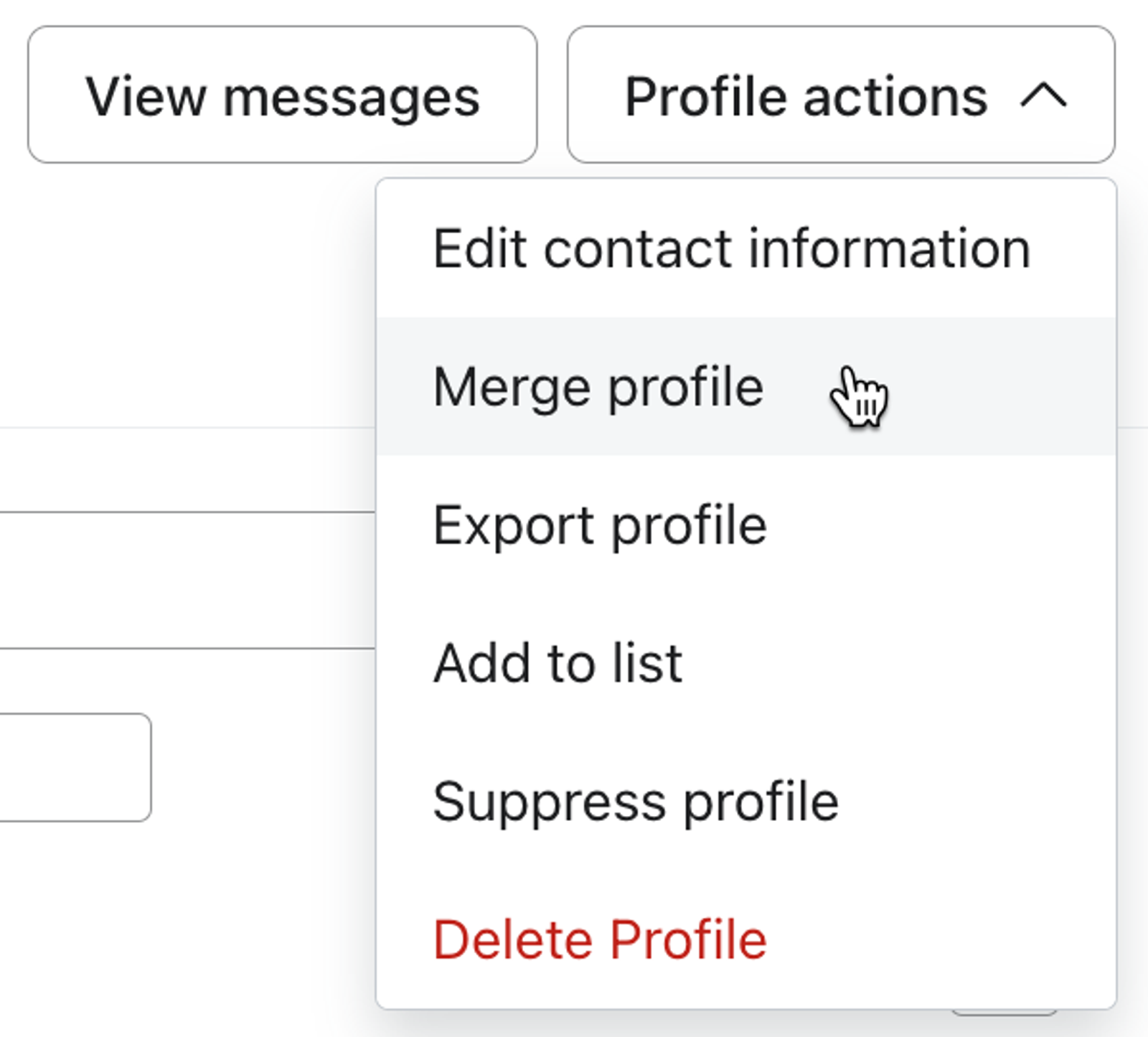Toggle the Profile actions menu button
1148x1037 pixels.
pos(841,94)
